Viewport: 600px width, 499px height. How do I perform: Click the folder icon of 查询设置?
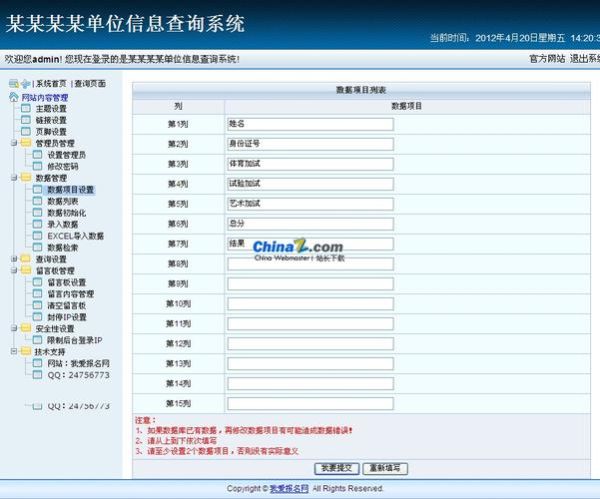click(26, 259)
